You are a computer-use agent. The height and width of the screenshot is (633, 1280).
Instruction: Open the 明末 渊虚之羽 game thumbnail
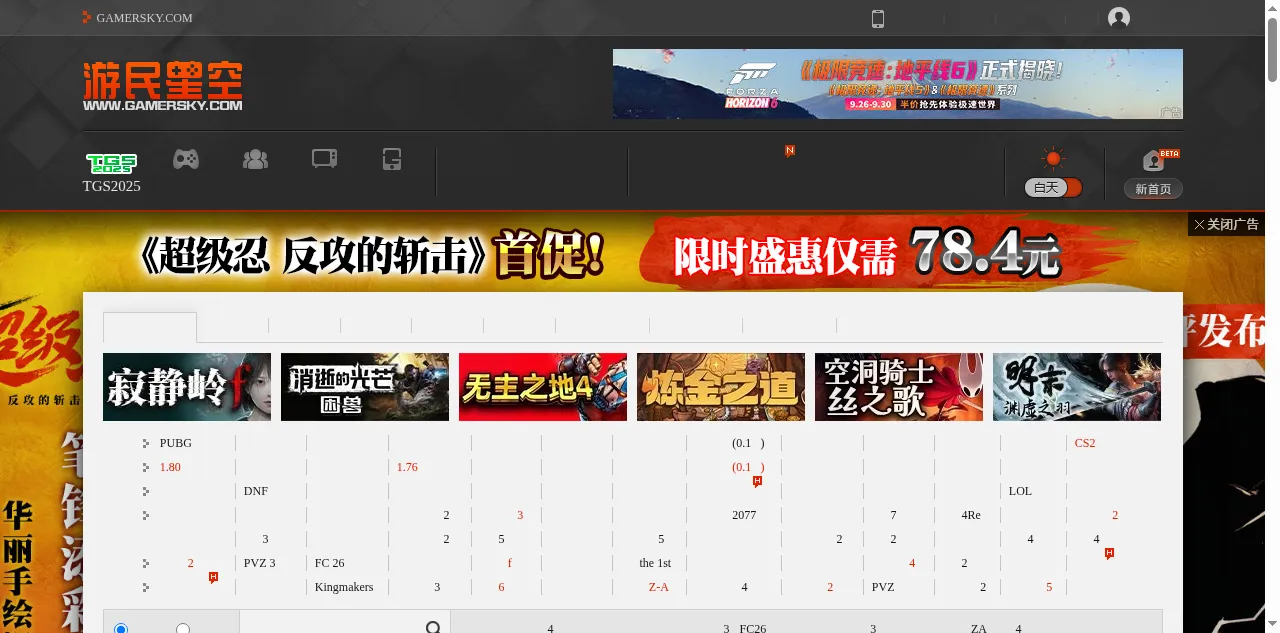(1077, 387)
